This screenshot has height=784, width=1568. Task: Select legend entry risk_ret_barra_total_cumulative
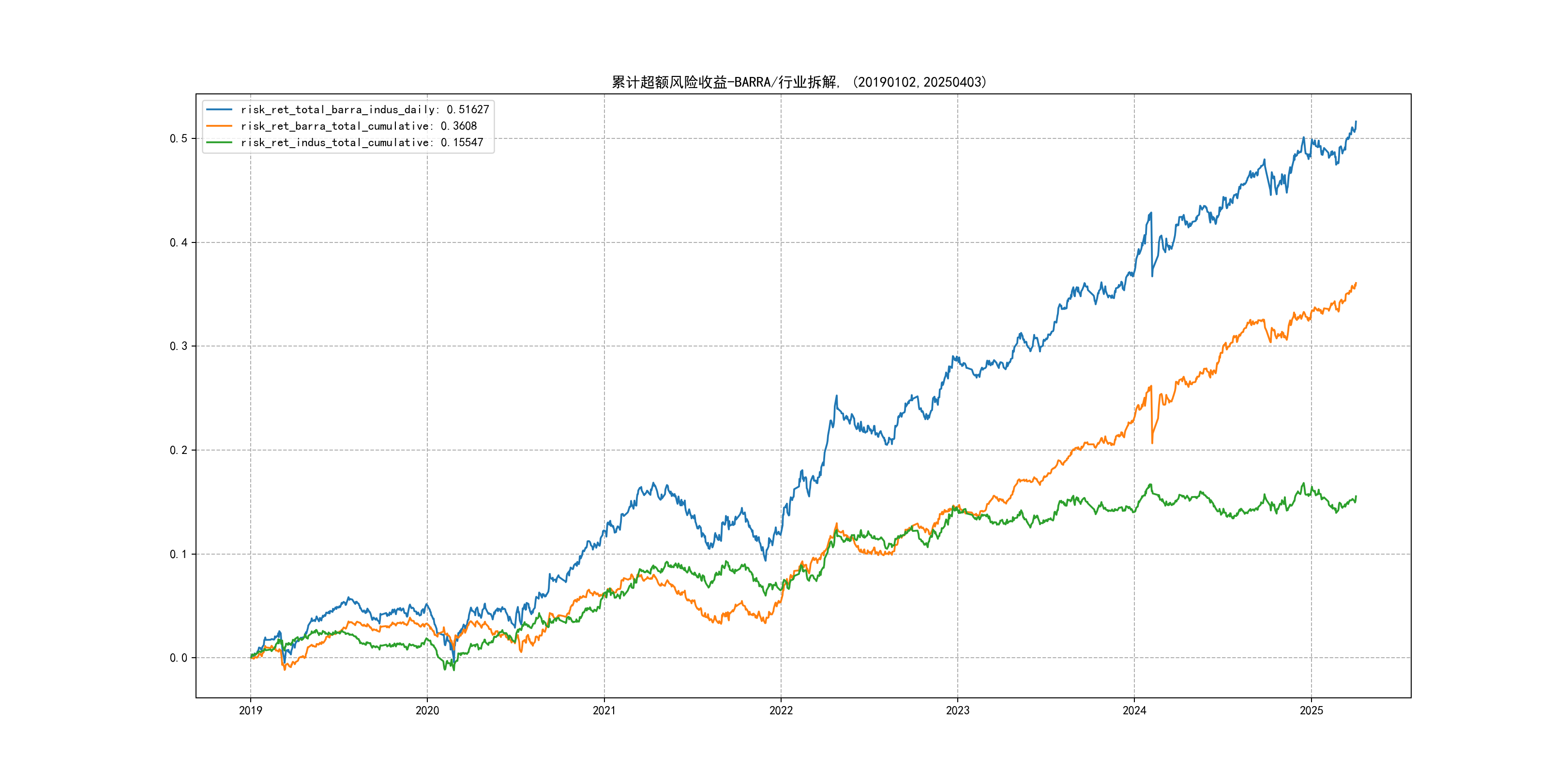359,126
